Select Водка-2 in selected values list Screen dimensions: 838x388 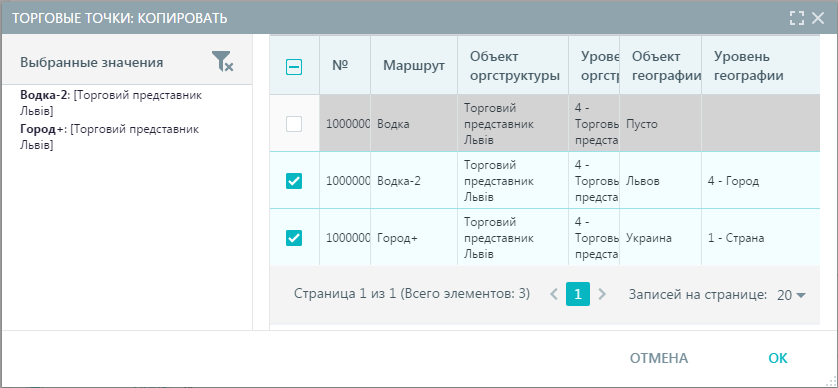(111, 103)
